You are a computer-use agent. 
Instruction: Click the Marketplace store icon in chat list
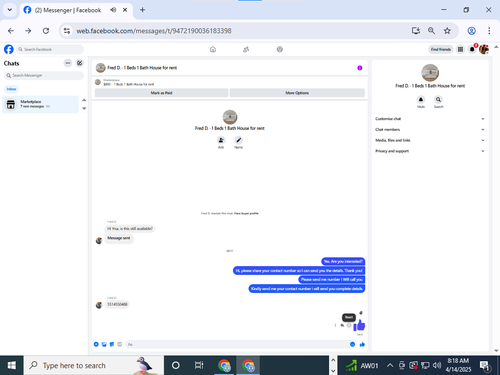11,104
